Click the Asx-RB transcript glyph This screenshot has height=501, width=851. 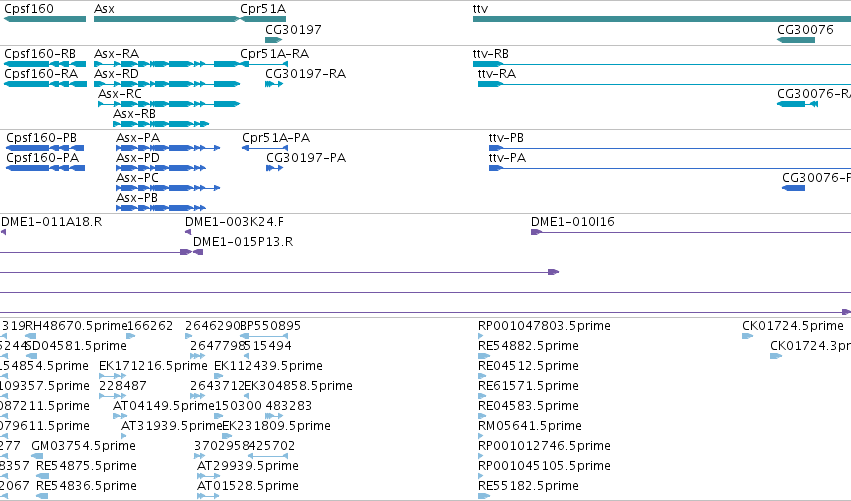pos(161,124)
